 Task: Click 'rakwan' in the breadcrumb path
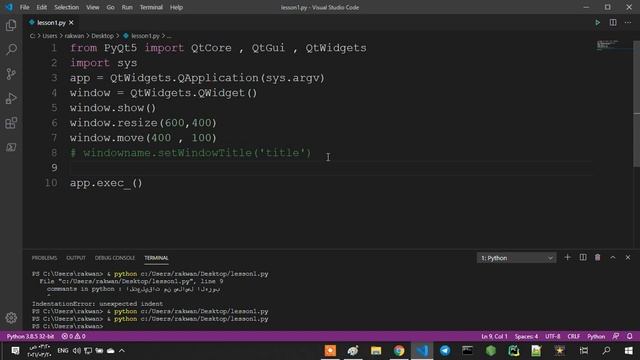74,36
